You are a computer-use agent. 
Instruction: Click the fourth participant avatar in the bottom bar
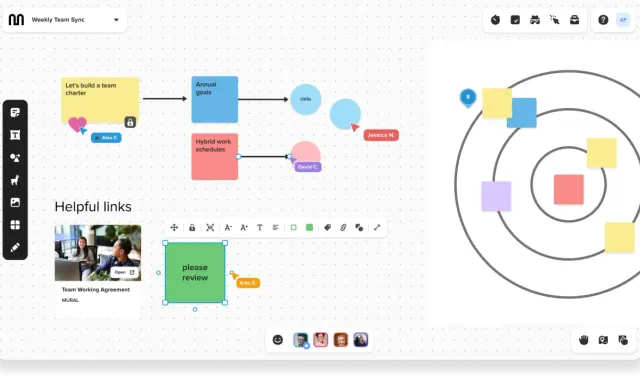tap(361, 340)
